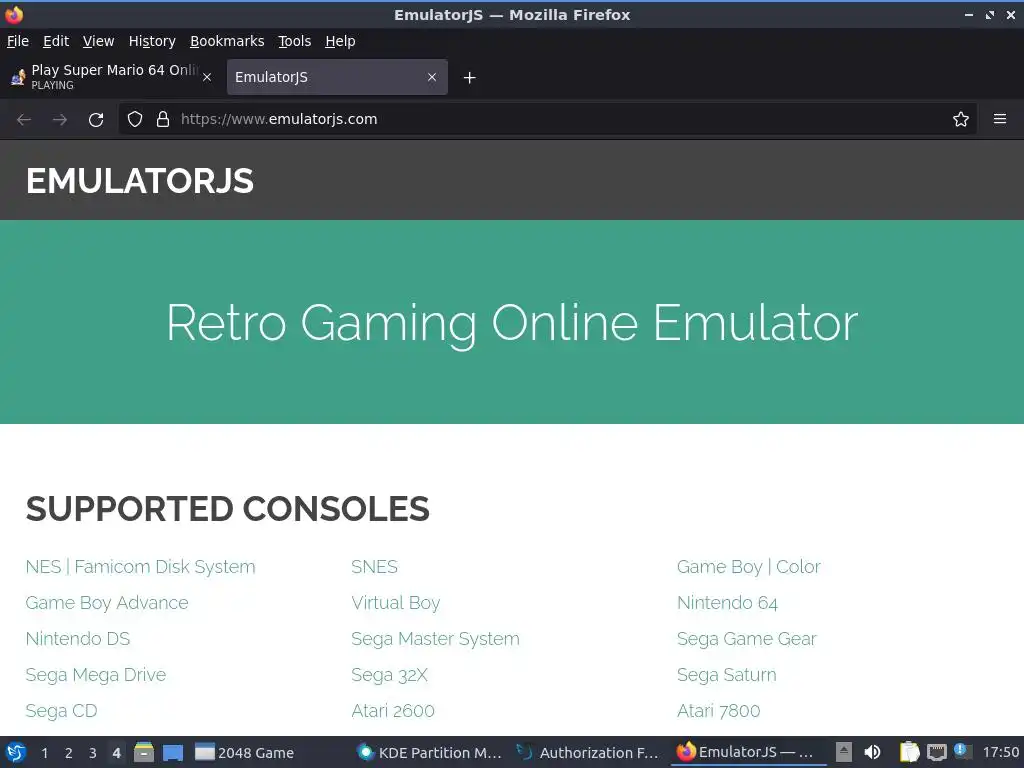Viewport: 1024px width, 768px height.
Task: Open the Help menu
Action: click(340, 41)
